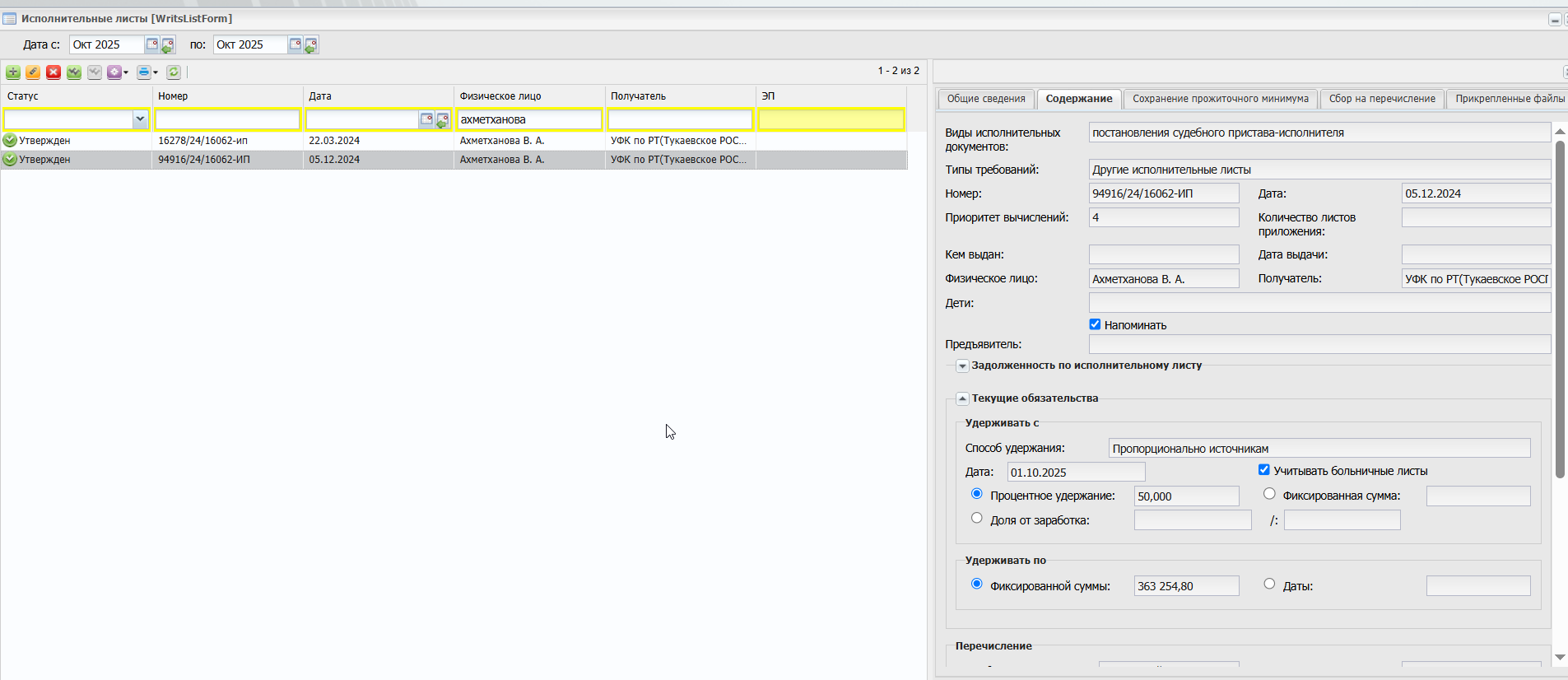Expand 'Задолженность по исполнительному листу' section
The image size is (1568, 680).
(962, 366)
